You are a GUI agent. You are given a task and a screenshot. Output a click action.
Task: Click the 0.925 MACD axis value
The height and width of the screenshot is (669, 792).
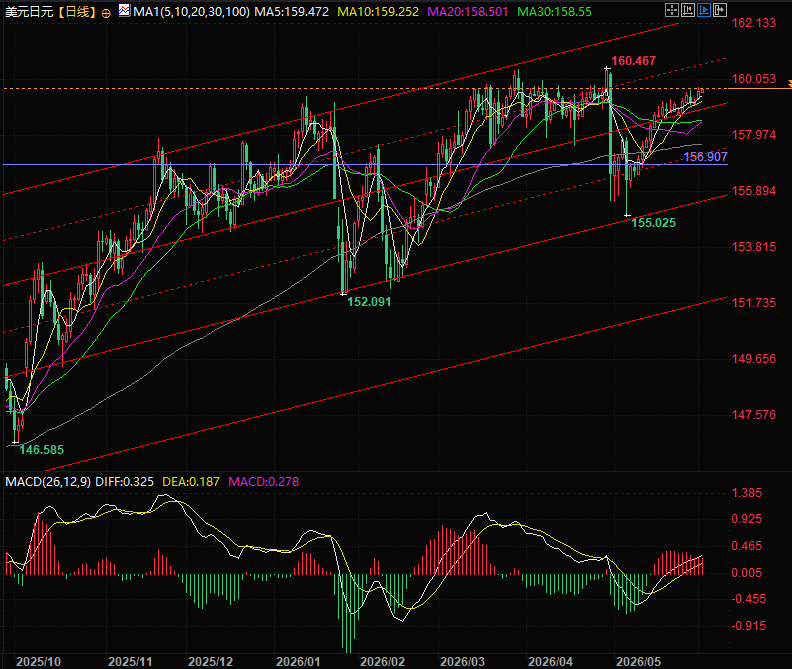pyautogui.click(x=747, y=519)
